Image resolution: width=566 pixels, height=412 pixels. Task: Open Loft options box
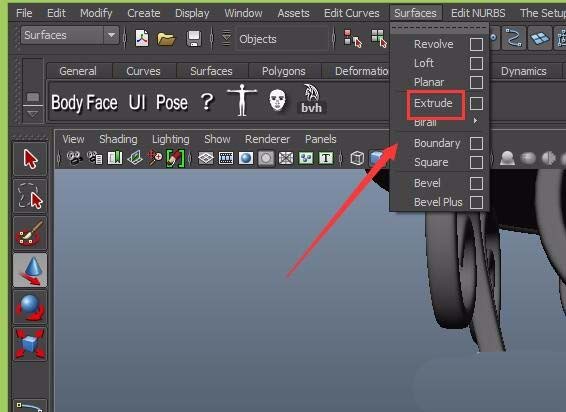click(x=476, y=64)
